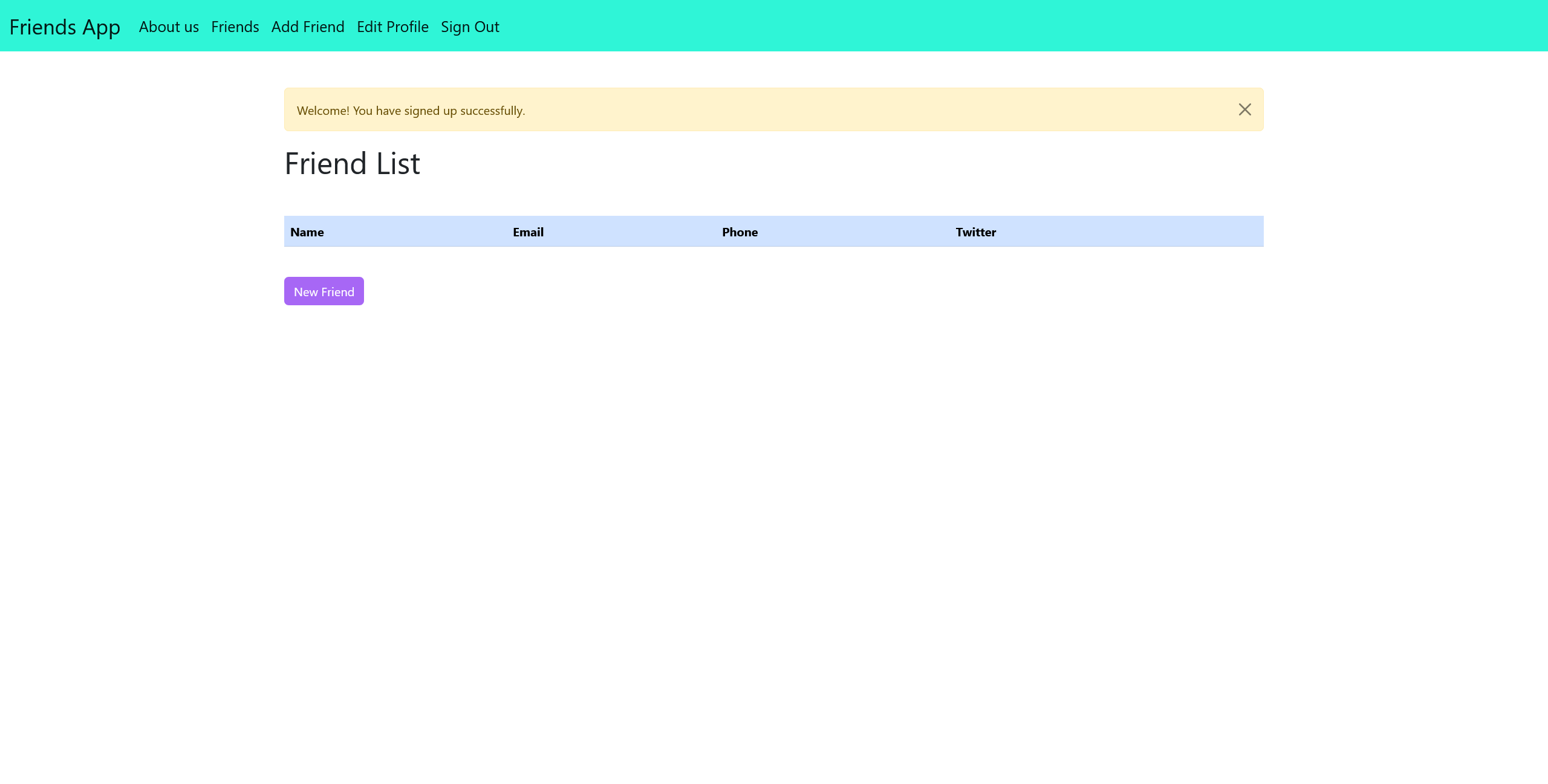Screen dimensions: 1548x784
Task: Click the Phone column header
Action: pos(740,232)
